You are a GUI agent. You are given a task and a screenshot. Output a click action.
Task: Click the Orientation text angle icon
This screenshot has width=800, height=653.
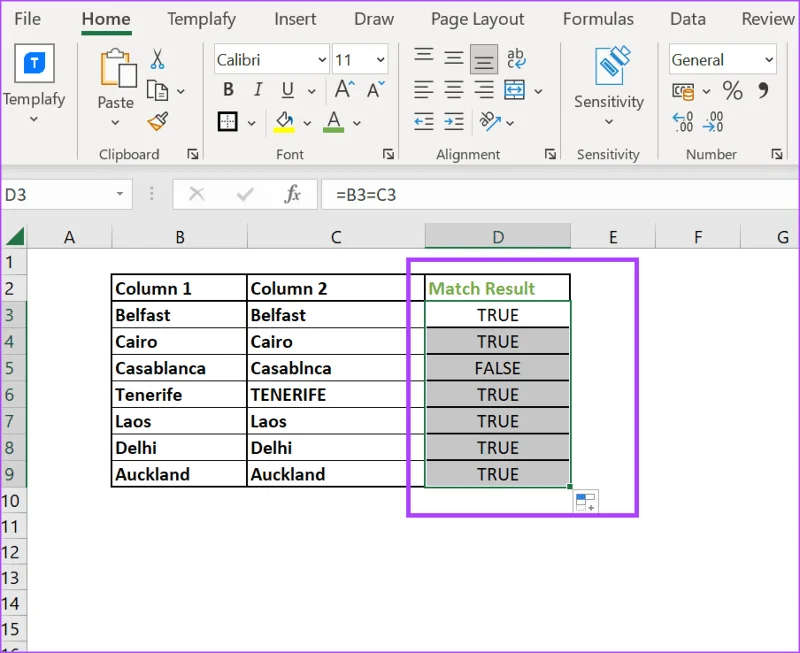click(489, 121)
